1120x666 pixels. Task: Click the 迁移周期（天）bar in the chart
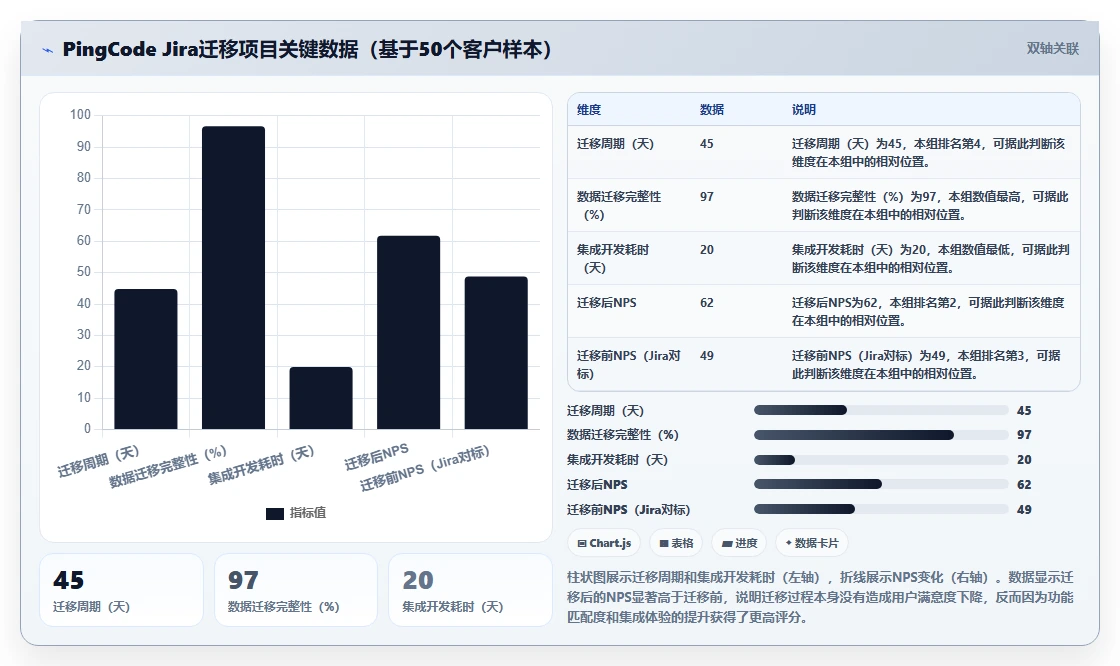[146, 359]
